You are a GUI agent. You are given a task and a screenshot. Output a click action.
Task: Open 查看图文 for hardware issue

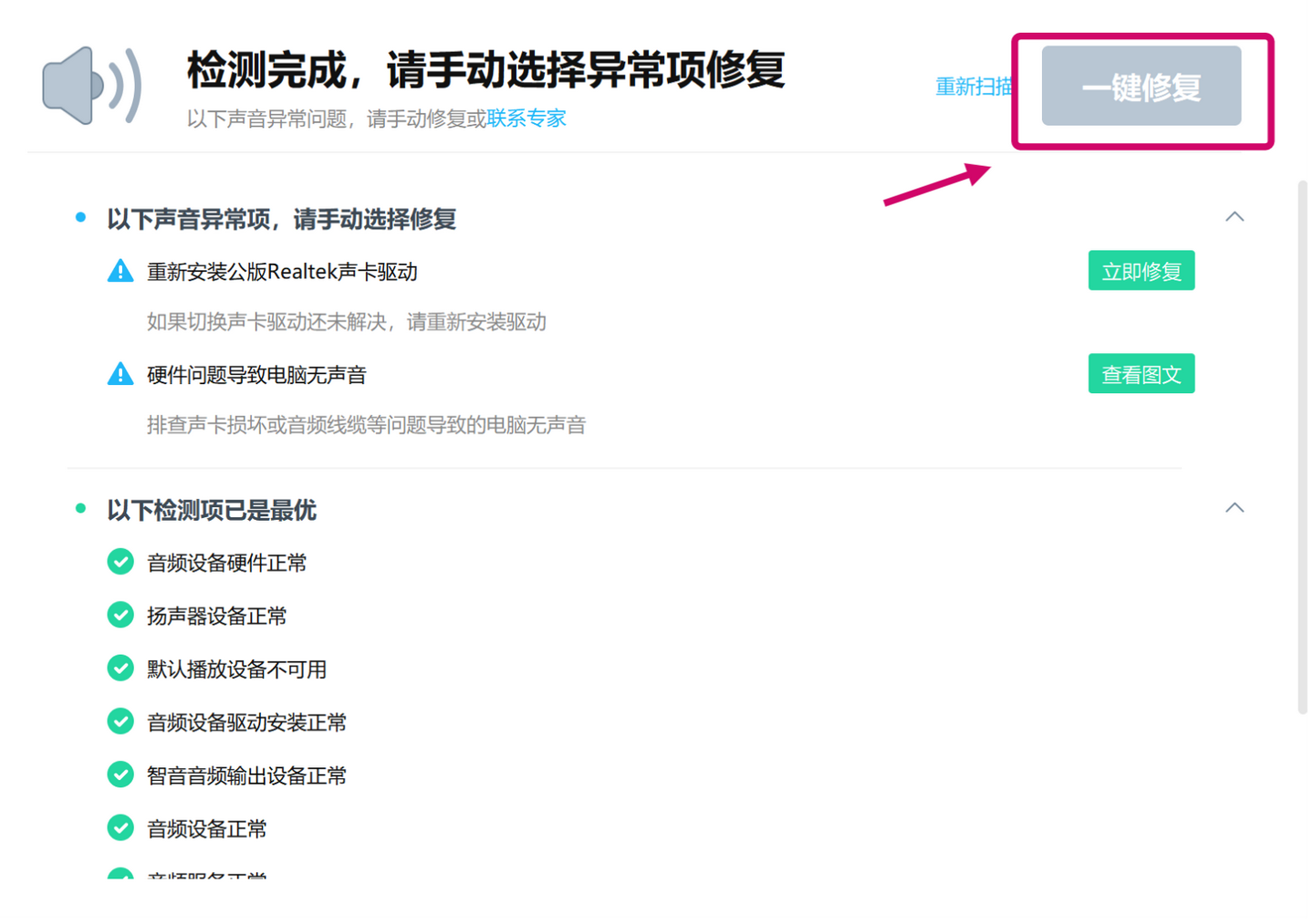1141,374
